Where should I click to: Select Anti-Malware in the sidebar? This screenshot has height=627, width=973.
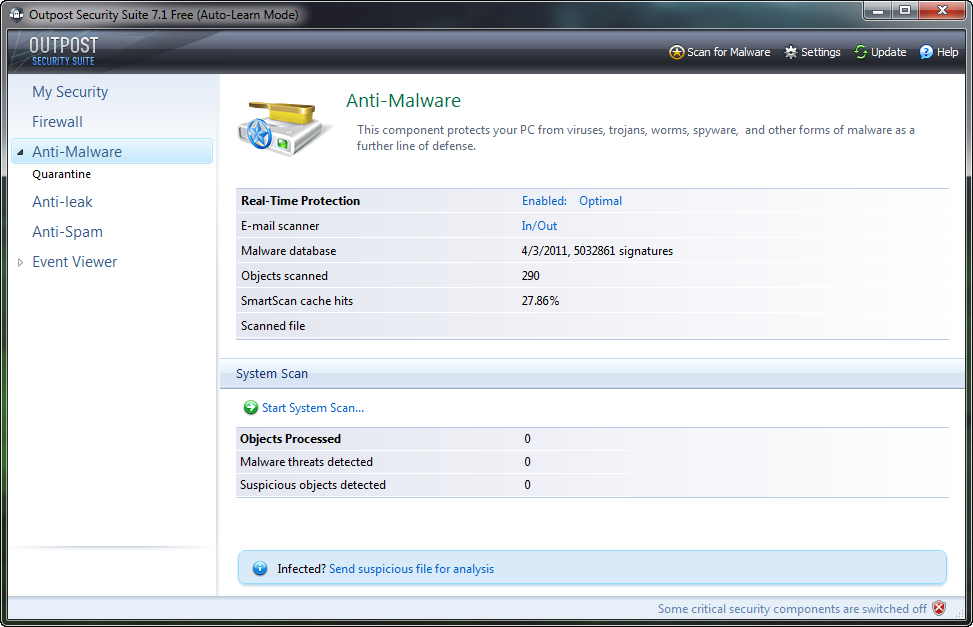[x=112, y=151]
